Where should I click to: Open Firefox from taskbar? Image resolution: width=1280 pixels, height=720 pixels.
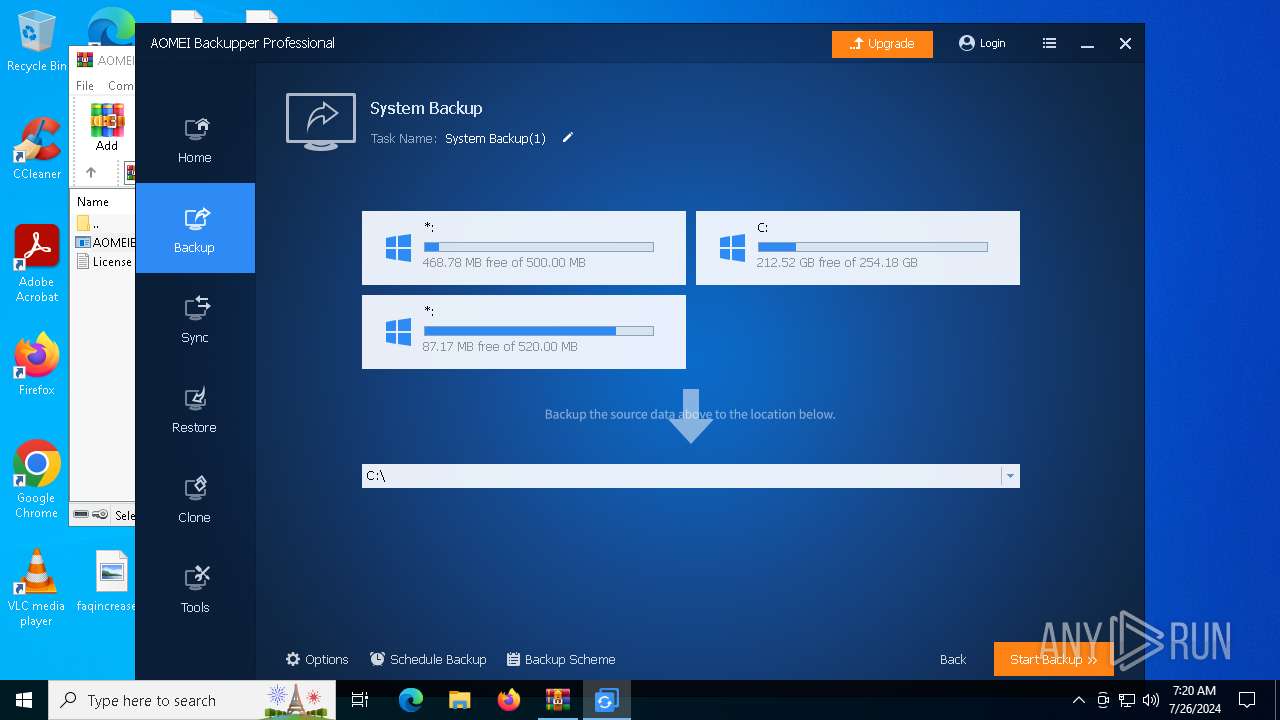509,700
